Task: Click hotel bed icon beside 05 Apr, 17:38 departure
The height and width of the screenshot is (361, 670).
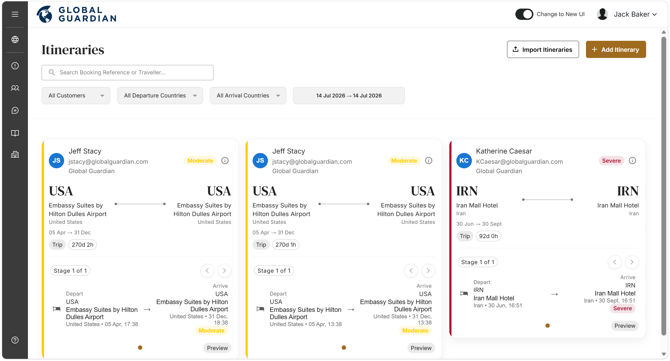Action: click(56, 309)
